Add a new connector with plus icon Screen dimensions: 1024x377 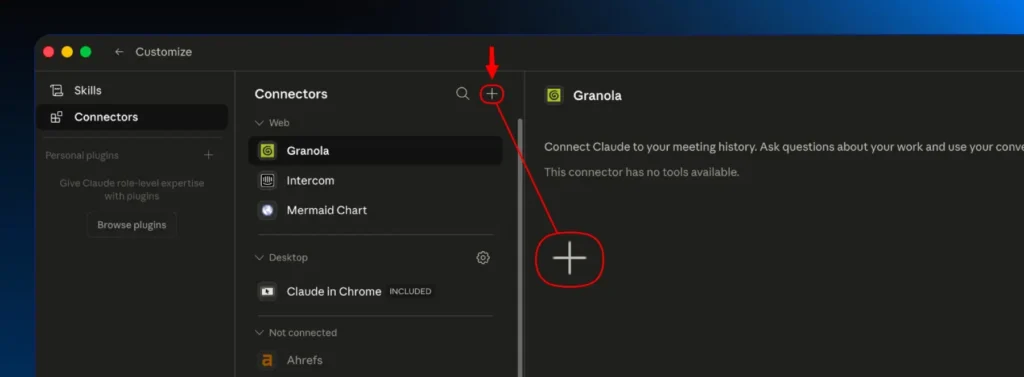tap(492, 94)
